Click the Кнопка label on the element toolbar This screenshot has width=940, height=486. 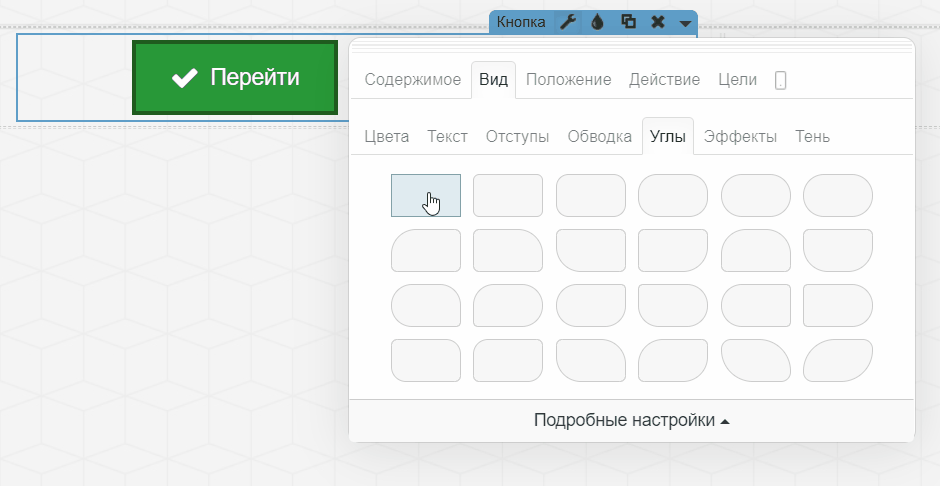(521, 22)
